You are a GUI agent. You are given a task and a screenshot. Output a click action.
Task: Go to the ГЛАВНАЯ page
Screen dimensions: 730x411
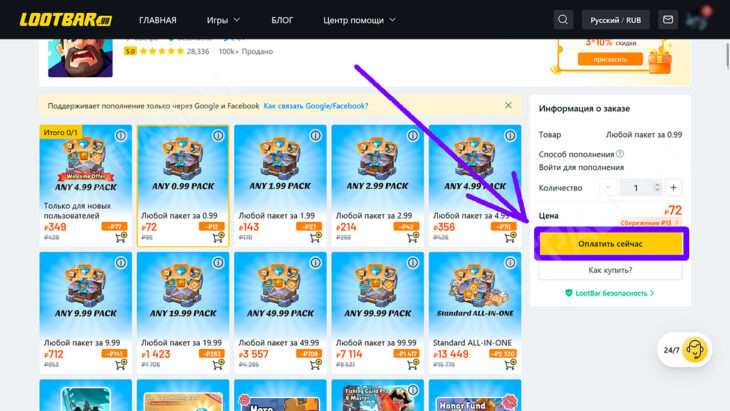tap(158, 20)
